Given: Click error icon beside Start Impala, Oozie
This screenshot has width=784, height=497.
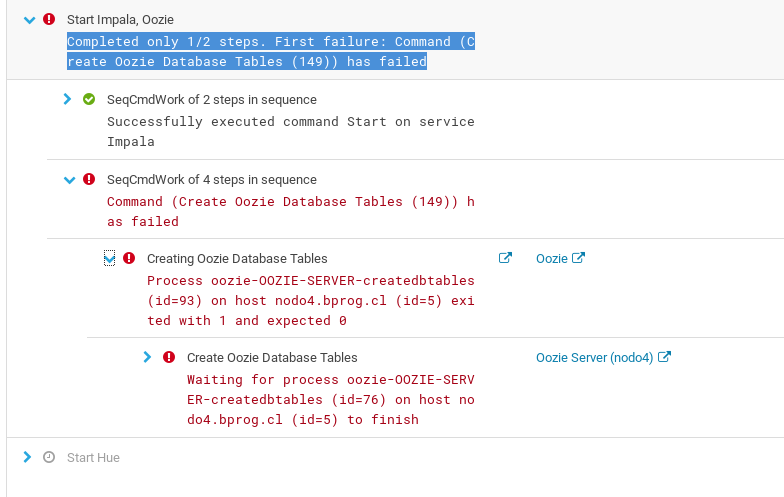Looking at the screenshot, I should [x=49, y=19].
